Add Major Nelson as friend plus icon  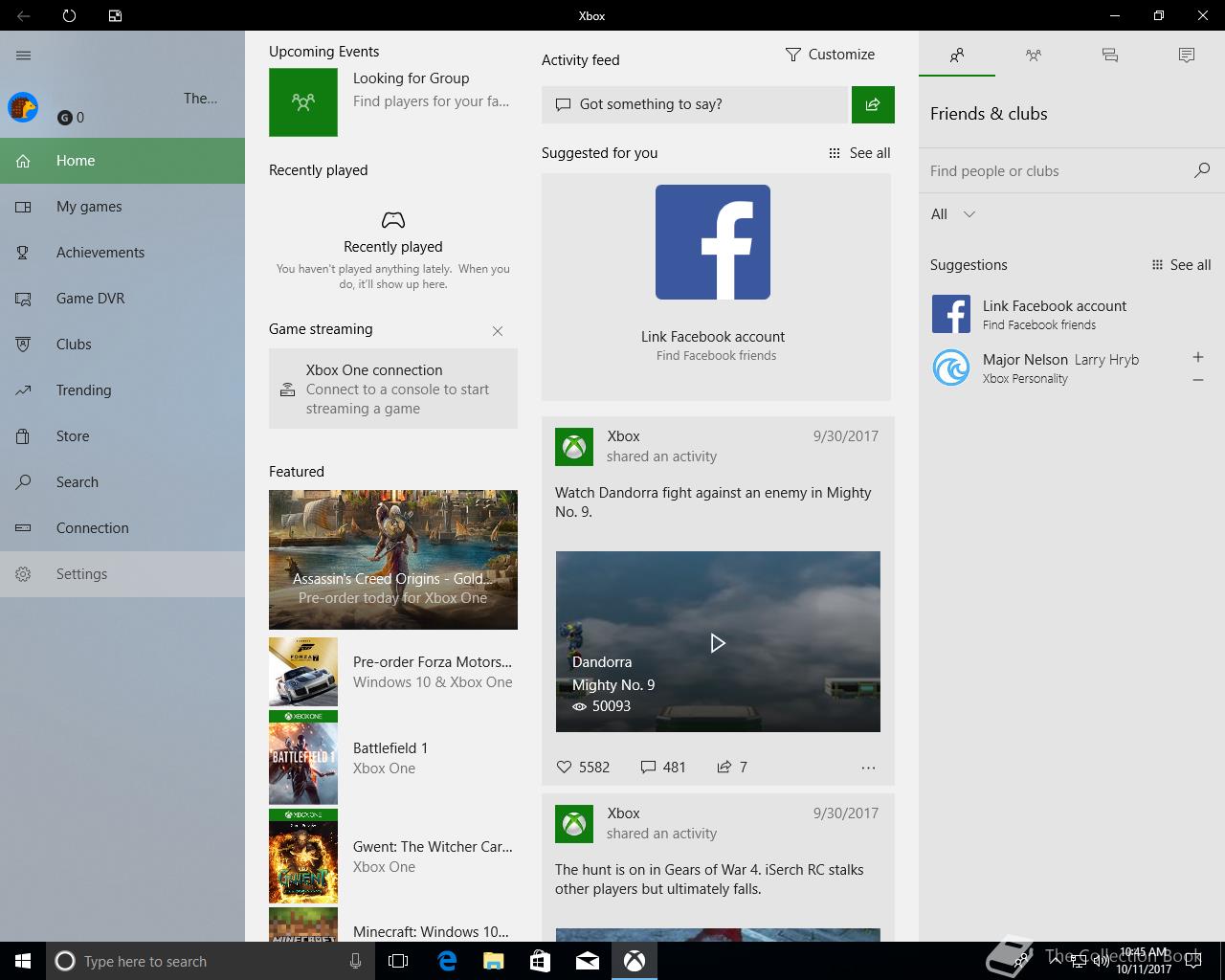point(1198,357)
